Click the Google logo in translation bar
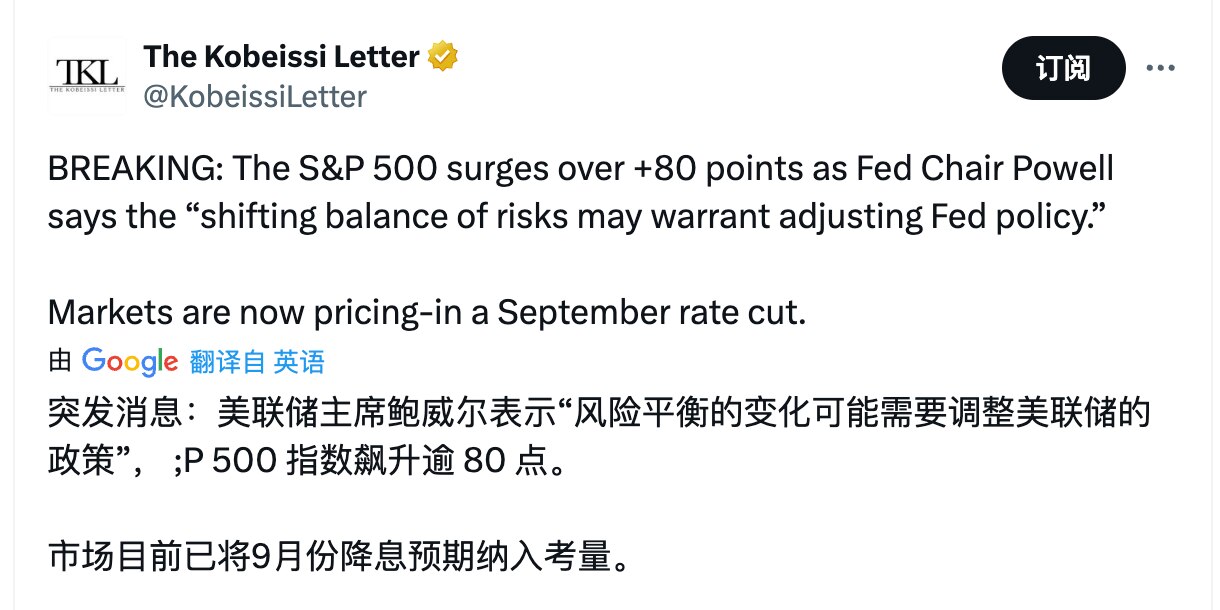 tap(128, 363)
